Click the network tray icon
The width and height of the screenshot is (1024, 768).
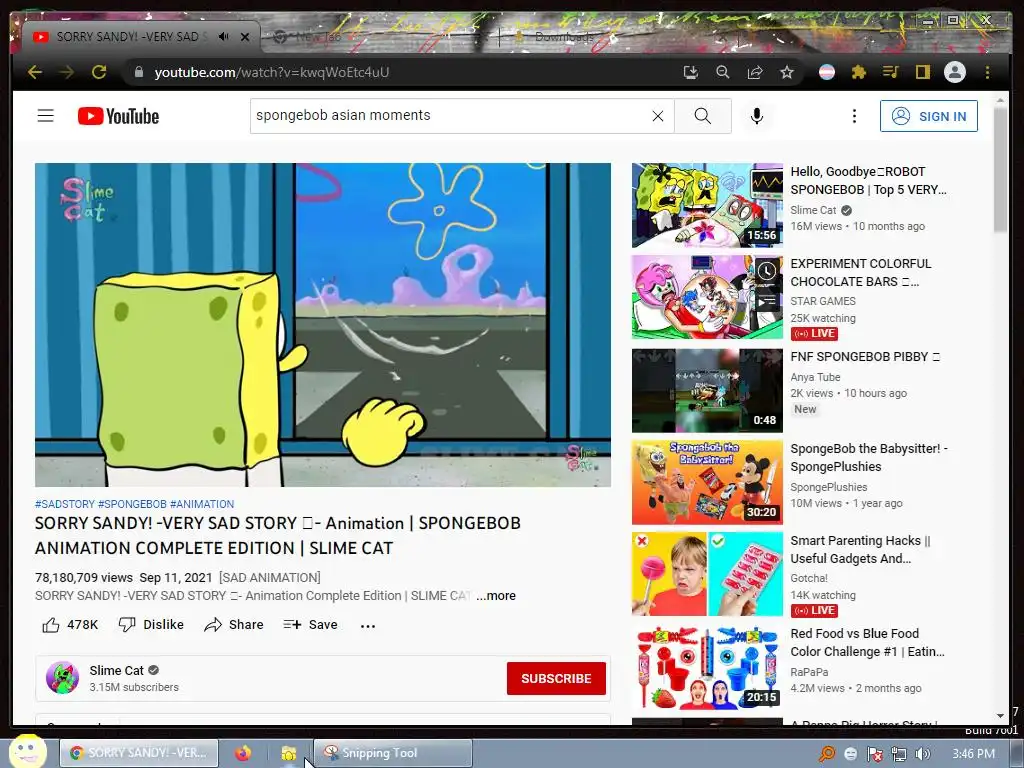click(899, 754)
